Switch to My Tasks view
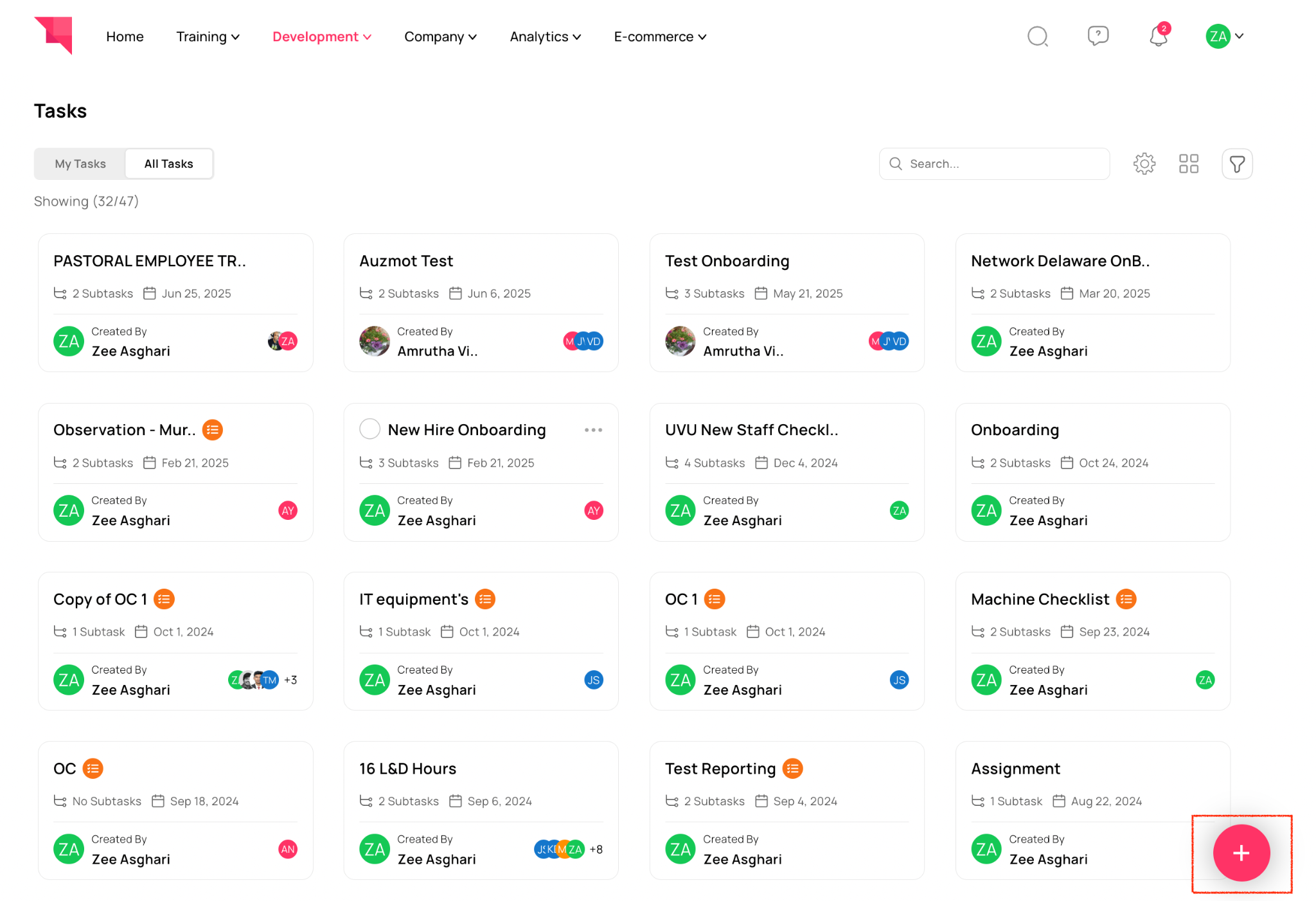This screenshot has width=1316, height=901. click(x=80, y=164)
